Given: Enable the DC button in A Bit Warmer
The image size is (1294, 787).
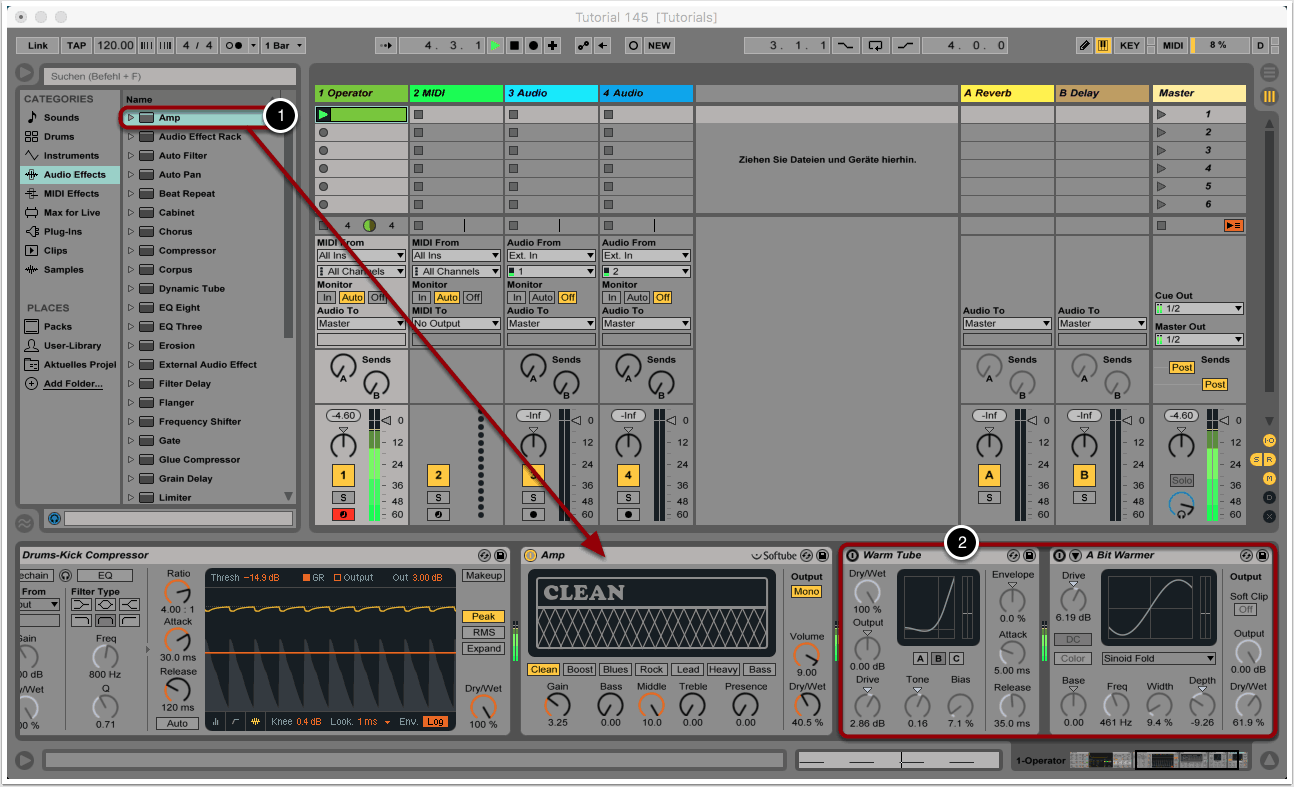Looking at the screenshot, I should [1072, 639].
